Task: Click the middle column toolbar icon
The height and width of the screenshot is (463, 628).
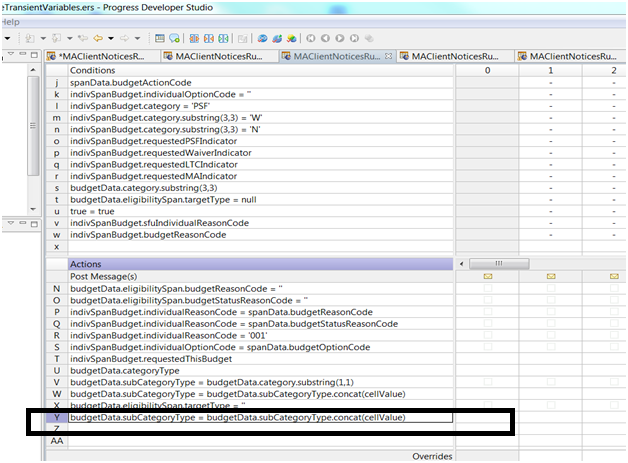Action: (209, 38)
